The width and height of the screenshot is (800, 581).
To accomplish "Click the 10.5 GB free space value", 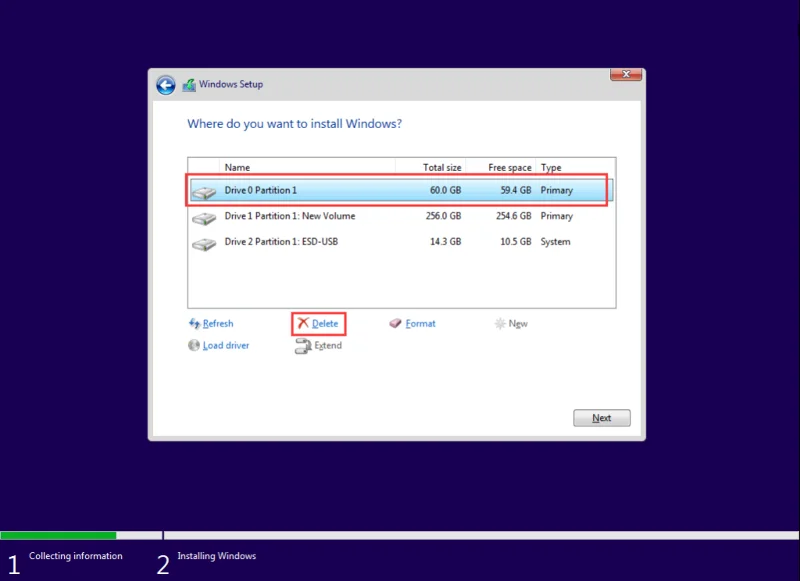I will (516, 241).
